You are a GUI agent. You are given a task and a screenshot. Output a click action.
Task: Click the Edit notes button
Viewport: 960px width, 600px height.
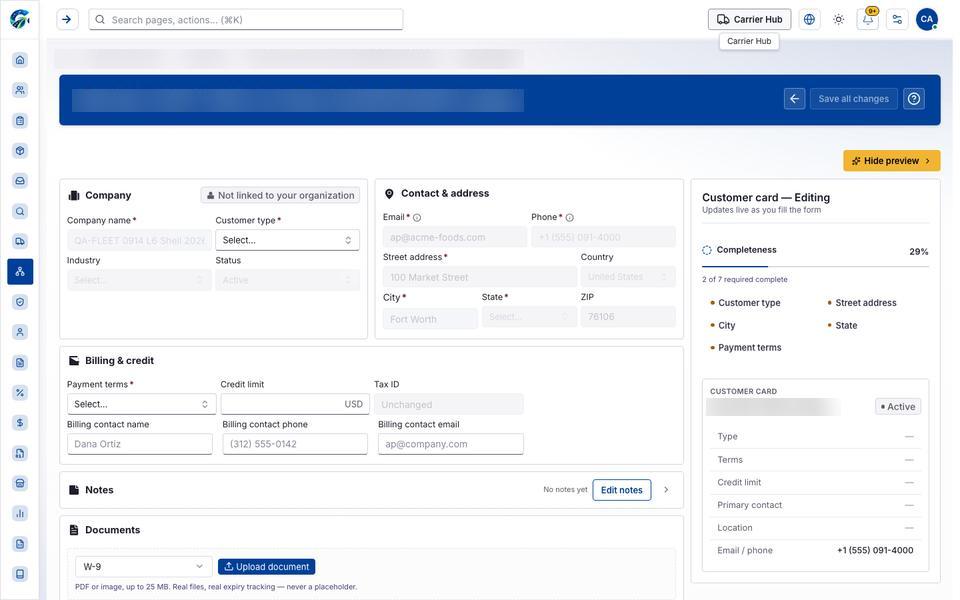pos(621,490)
